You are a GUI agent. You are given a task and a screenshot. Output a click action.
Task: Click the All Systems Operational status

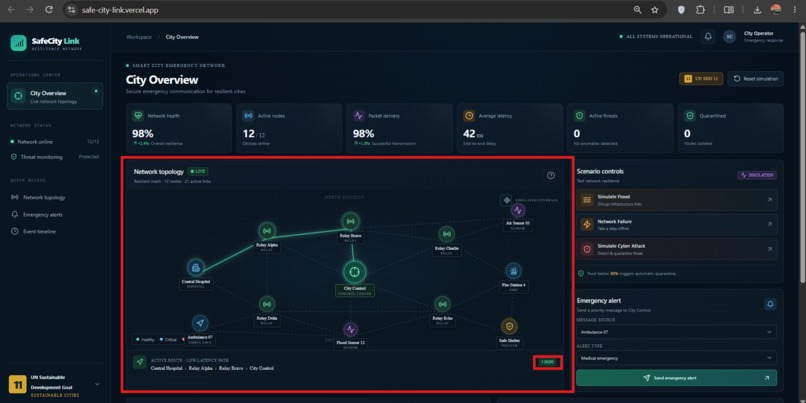click(x=656, y=36)
